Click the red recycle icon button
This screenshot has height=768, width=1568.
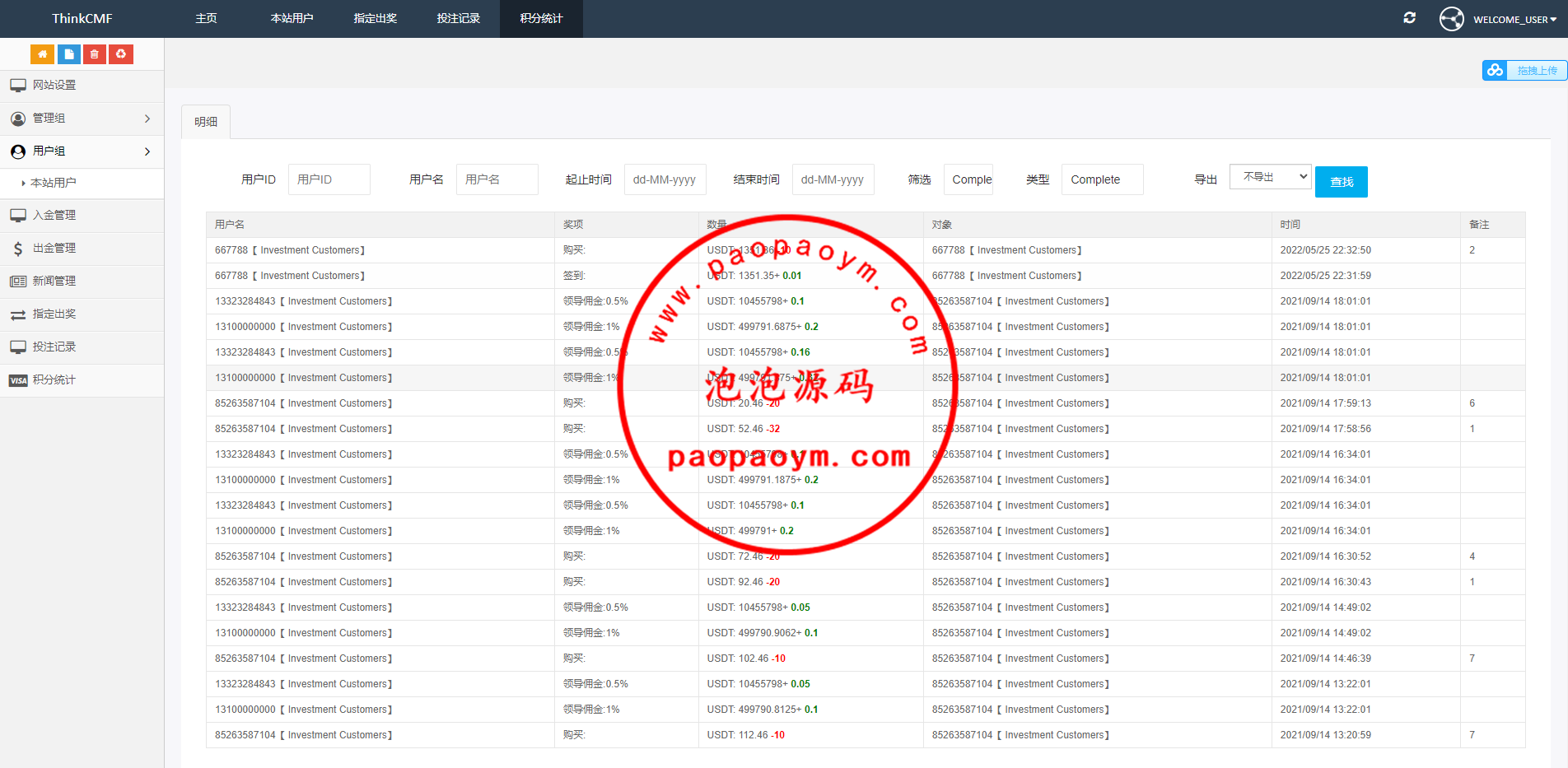(121, 54)
